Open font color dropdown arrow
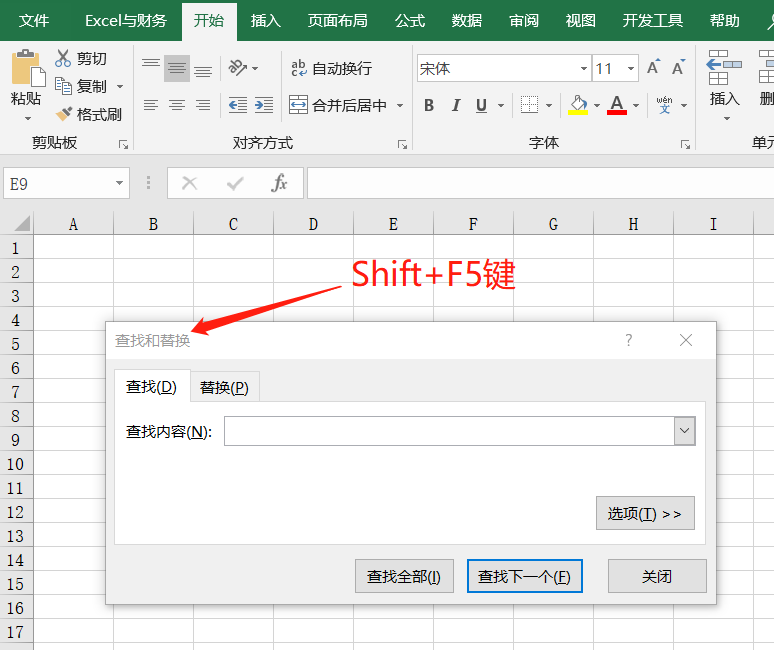The width and height of the screenshot is (774, 650). click(636, 105)
